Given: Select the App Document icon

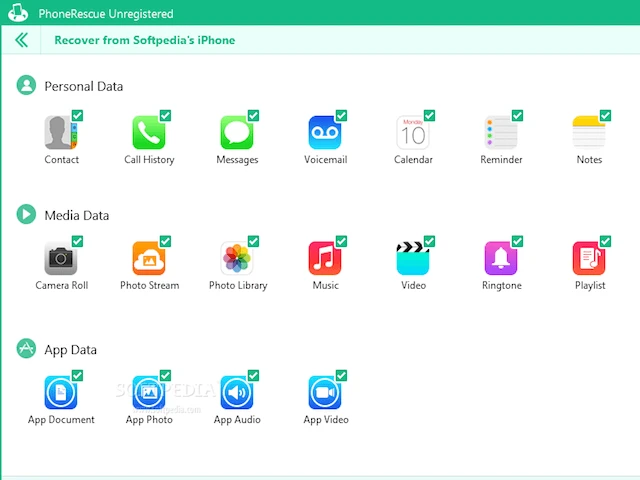Looking at the screenshot, I should click(60, 392).
